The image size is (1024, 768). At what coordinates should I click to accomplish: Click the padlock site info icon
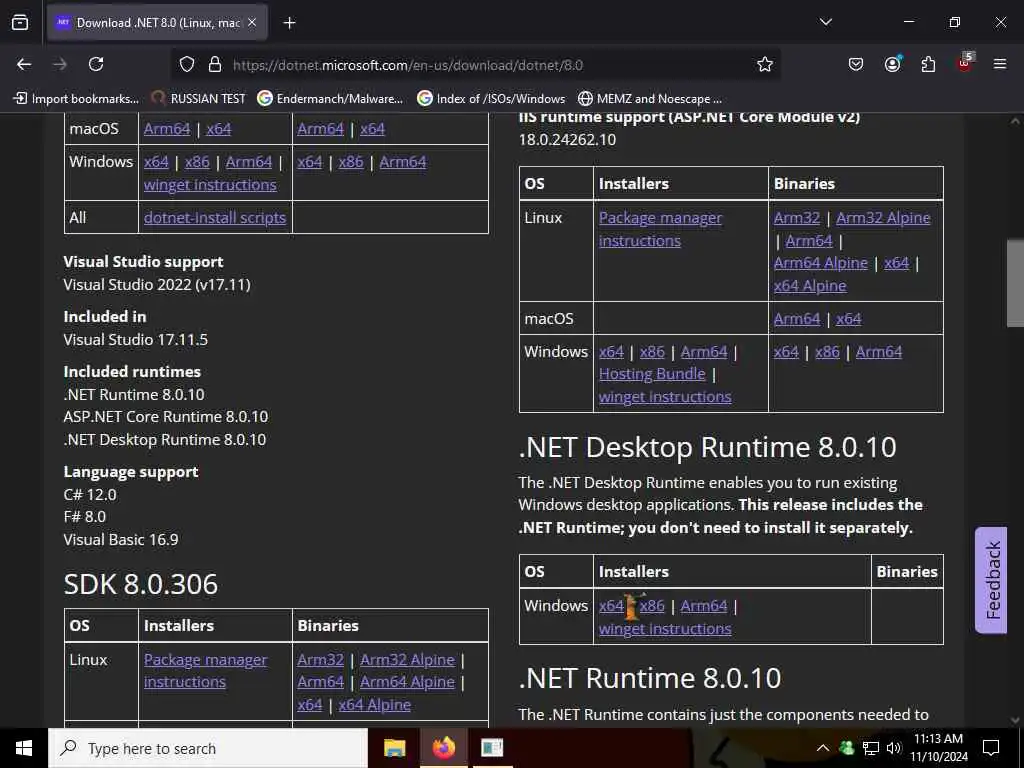(x=215, y=65)
